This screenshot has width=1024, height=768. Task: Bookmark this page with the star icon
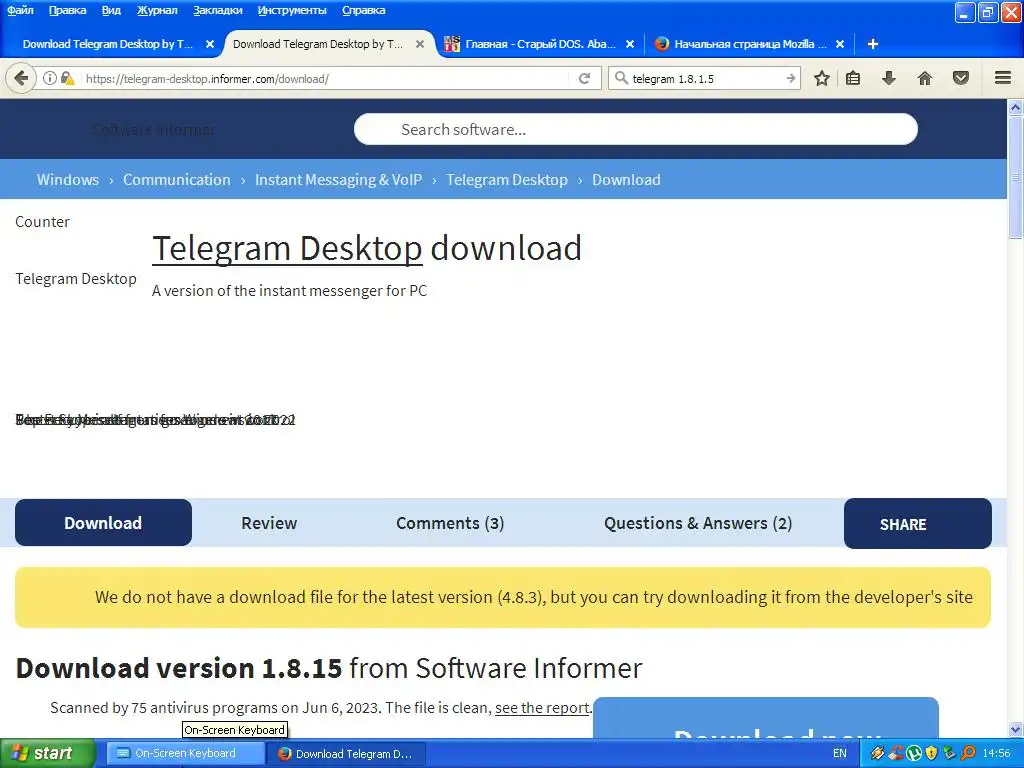[x=822, y=78]
